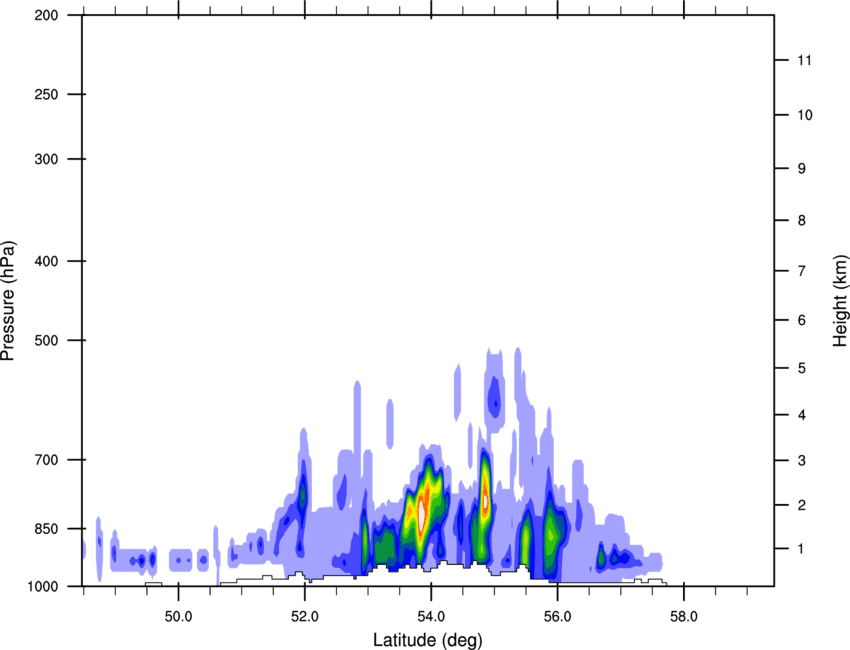Click the 52.0 latitude tick label
The image size is (850, 650).
click(305, 617)
